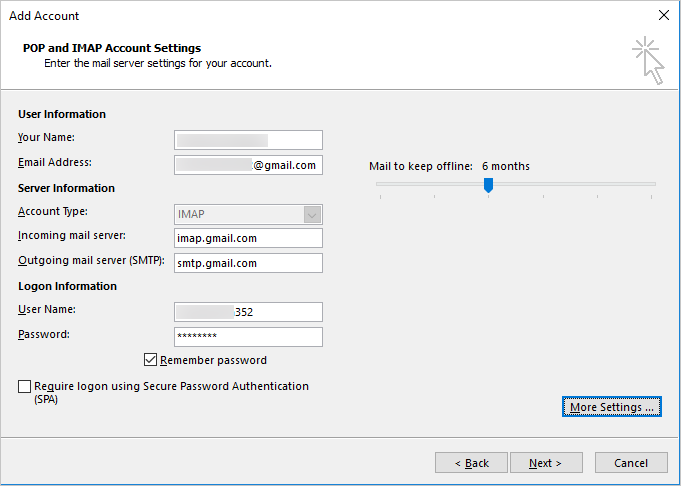
Task: Go to the previous step with Back
Action: point(471,463)
